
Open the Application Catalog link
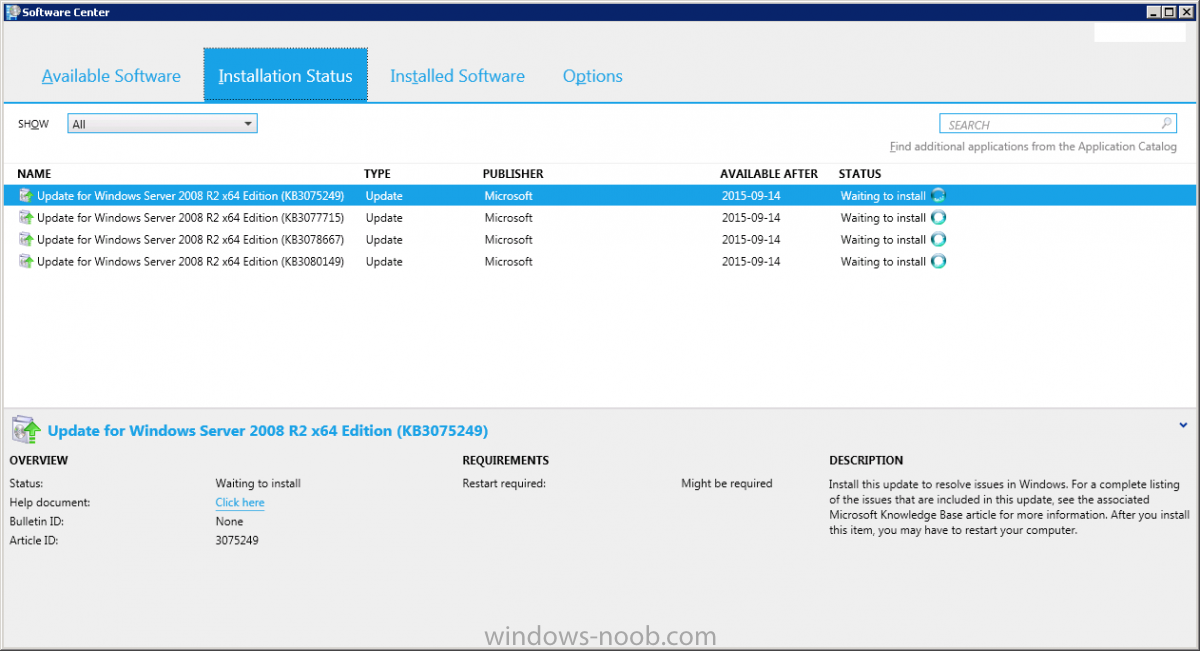pyautogui.click(x=1033, y=147)
